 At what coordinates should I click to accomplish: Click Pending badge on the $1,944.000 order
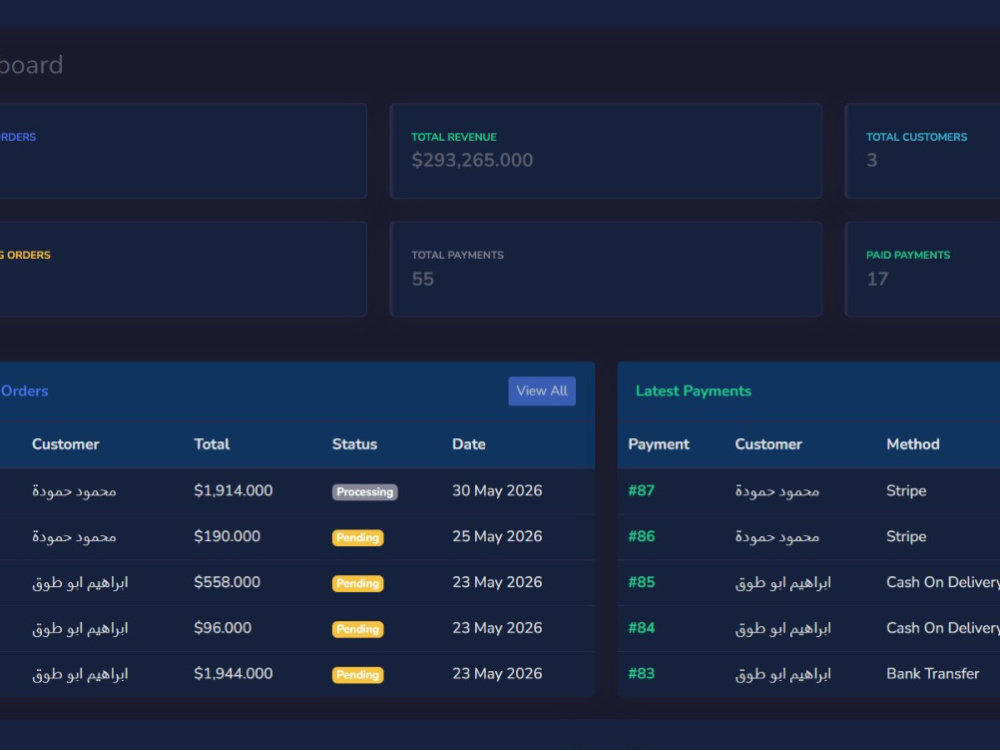point(358,675)
